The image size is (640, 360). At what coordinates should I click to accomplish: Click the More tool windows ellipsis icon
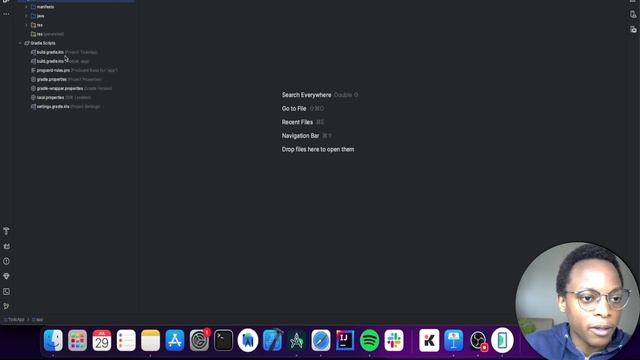(x=6, y=14)
